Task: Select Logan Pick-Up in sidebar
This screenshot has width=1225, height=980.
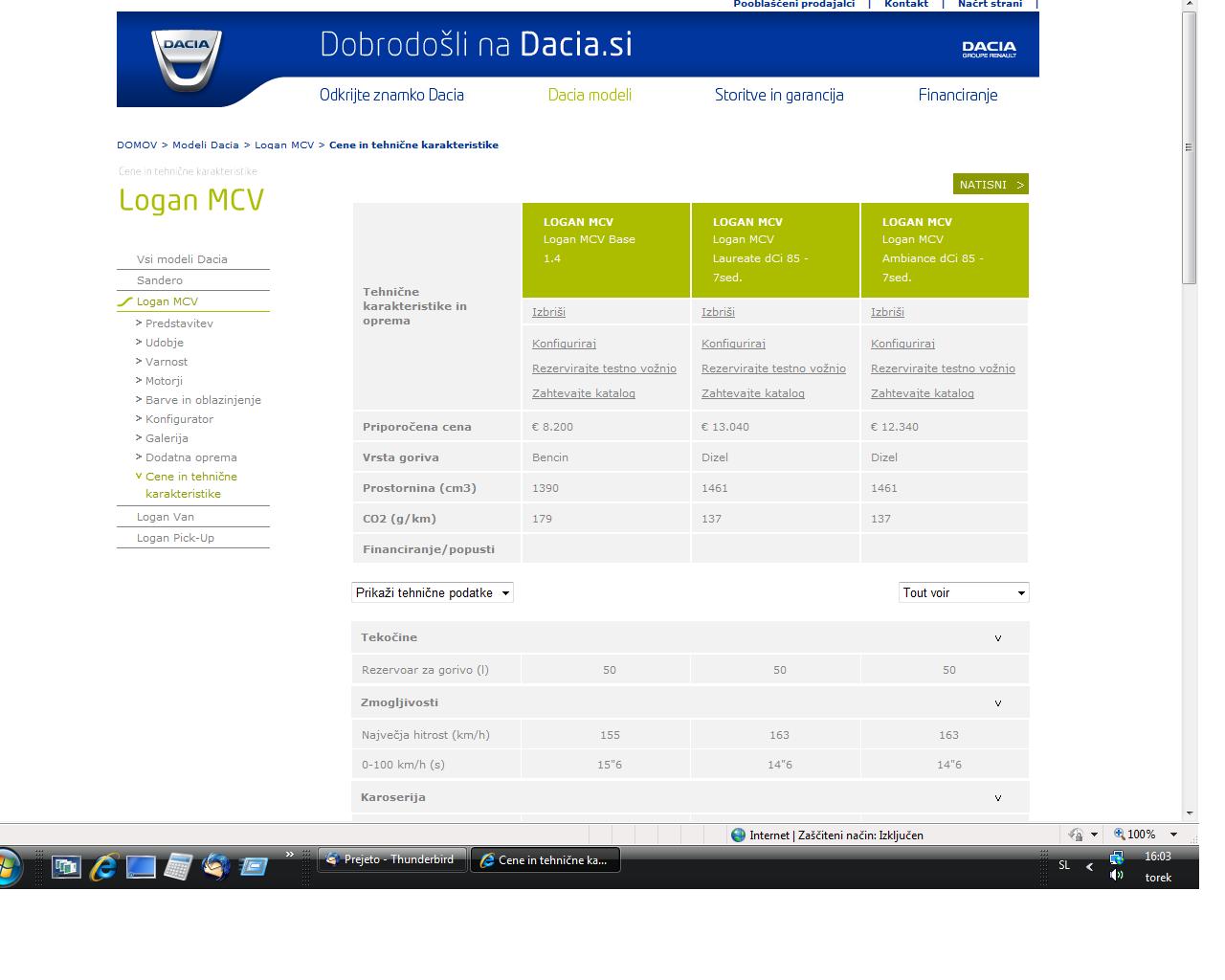Action: 175,538
